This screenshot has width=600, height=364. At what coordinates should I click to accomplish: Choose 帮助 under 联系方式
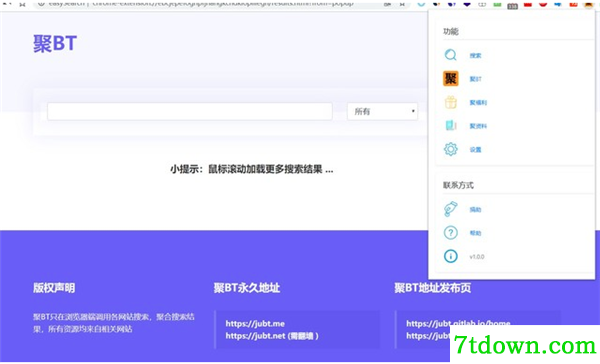(x=475, y=233)
